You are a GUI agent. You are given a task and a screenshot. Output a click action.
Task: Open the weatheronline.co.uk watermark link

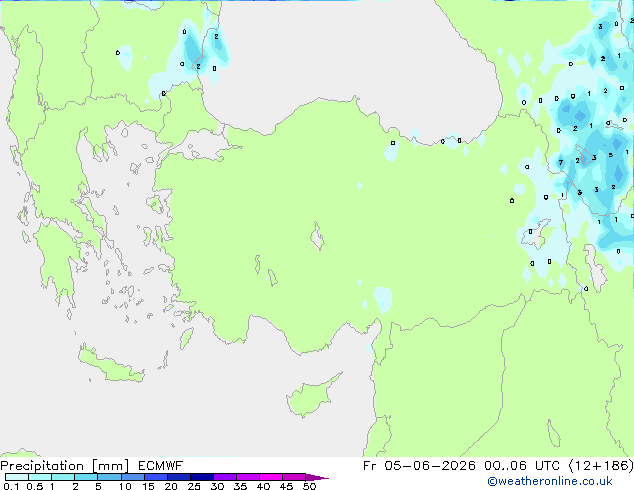pyautogui.click(x=549, y=481)
